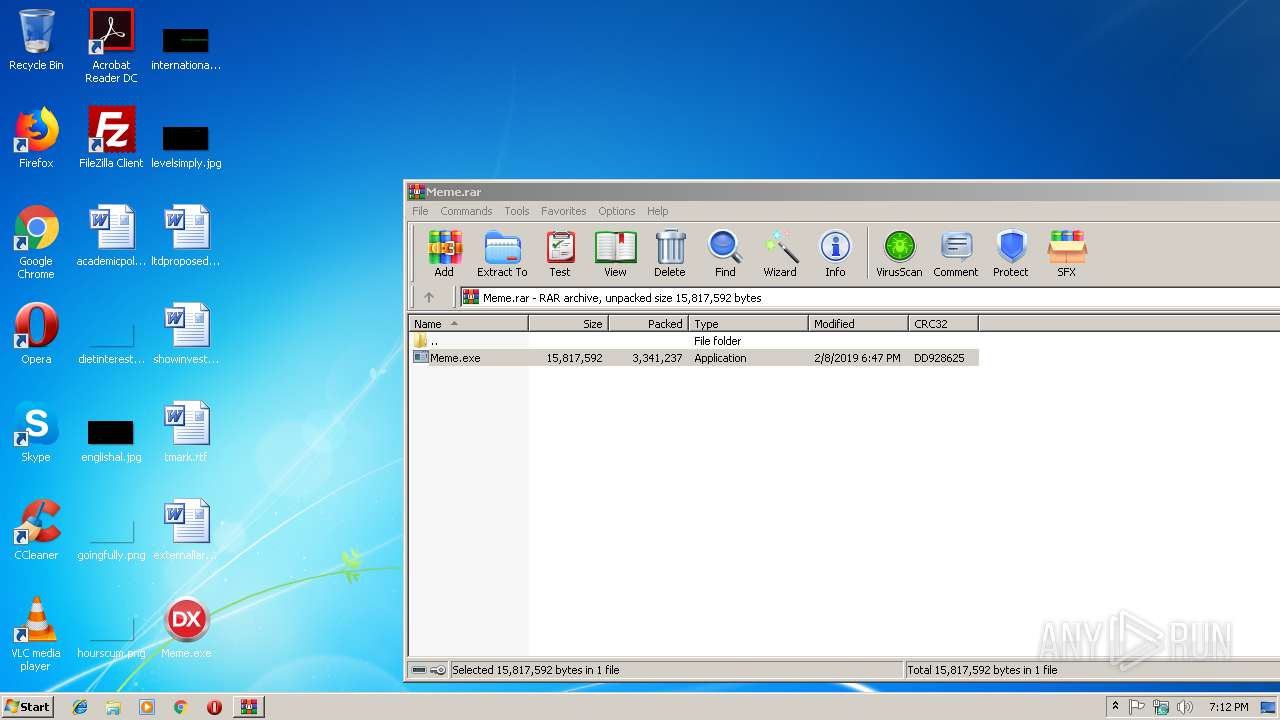Screen dimensions: 1280x720
Task: Show hidden system tray icons
Action: [x=1115, y=707]
